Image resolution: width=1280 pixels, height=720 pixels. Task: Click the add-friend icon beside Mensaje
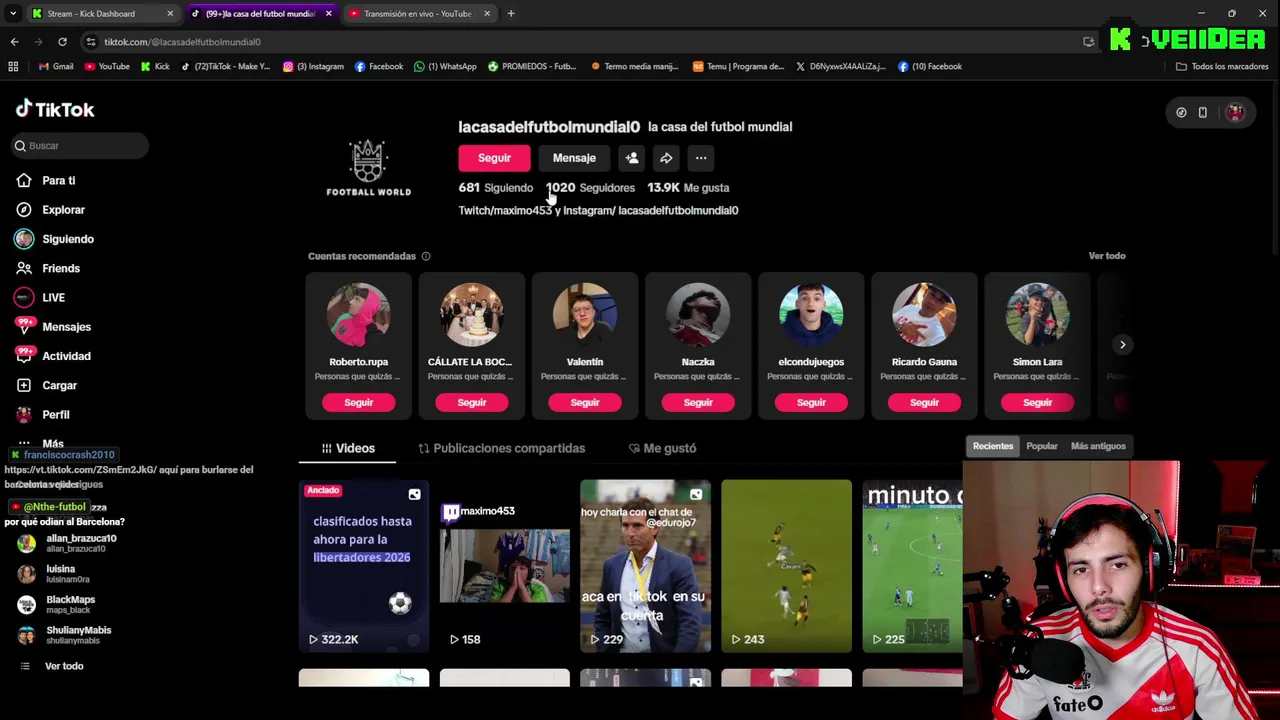click(632, 158)
